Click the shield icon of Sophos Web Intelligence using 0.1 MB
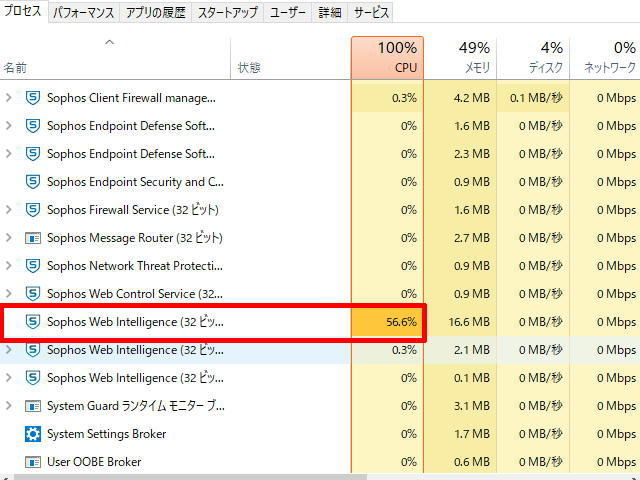The height and width of the screenshot is (480, 640). (x=33, y=378)
